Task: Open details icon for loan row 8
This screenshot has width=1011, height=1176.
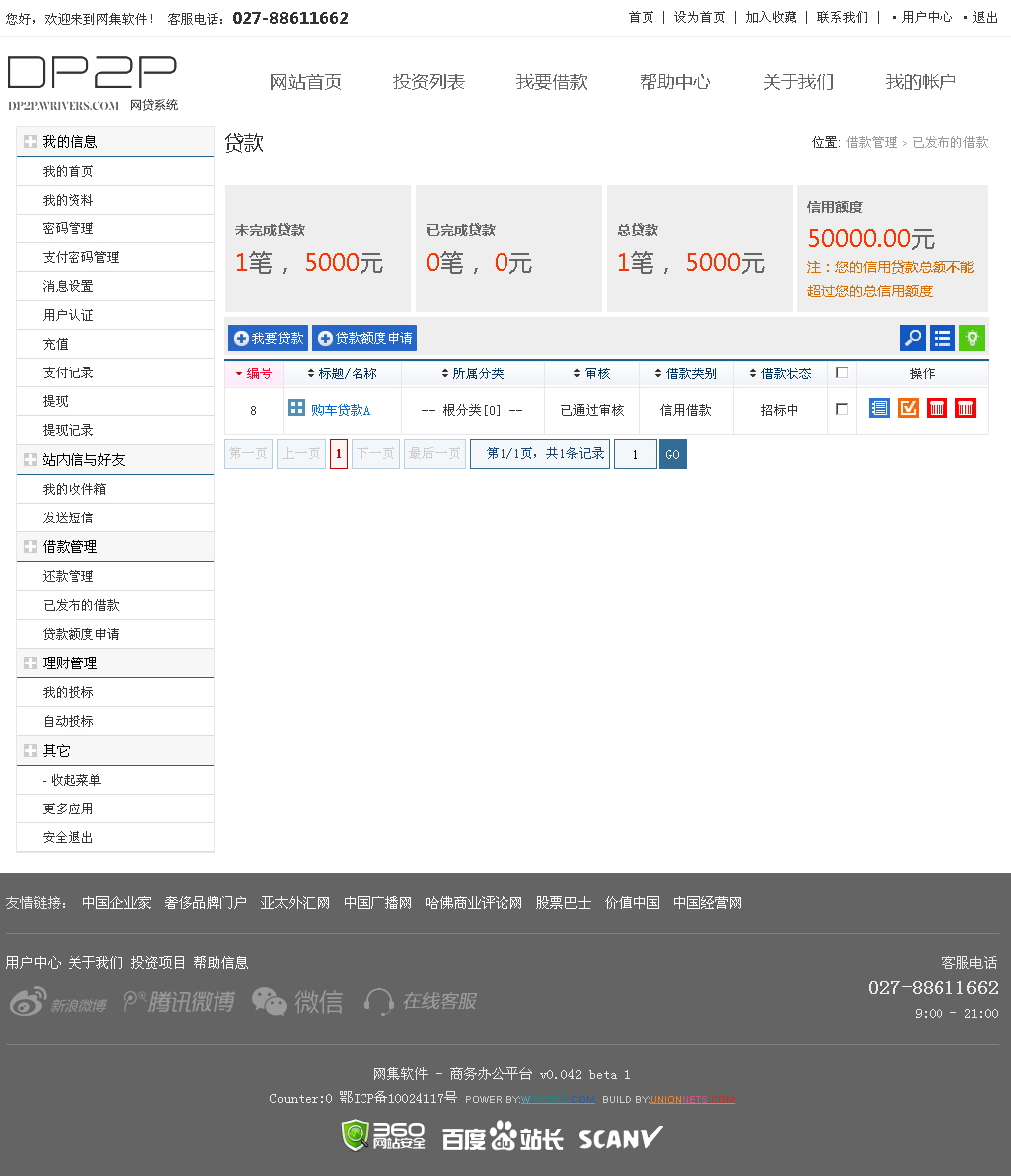Action: click(879, 408)
